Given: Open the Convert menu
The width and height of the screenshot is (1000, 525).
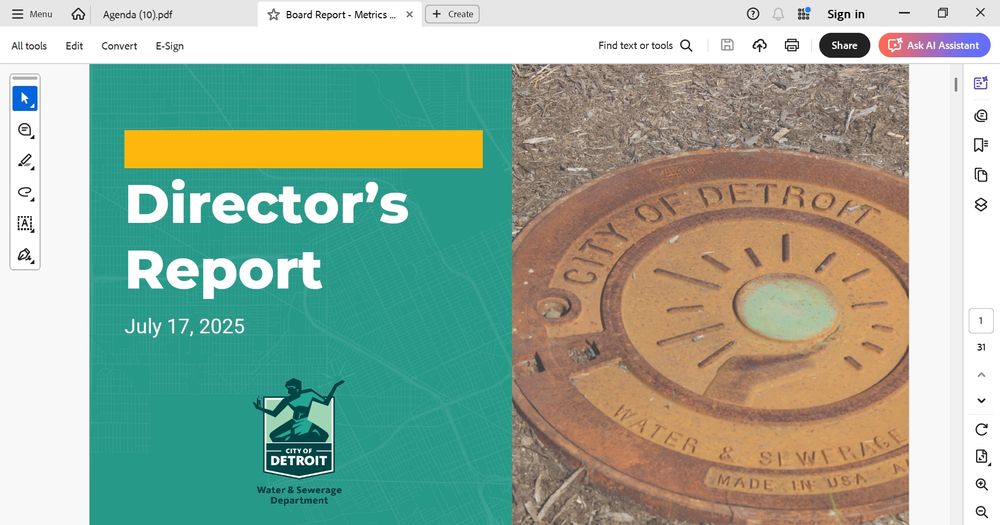Looking at the screenshot, I should (119, 46).
